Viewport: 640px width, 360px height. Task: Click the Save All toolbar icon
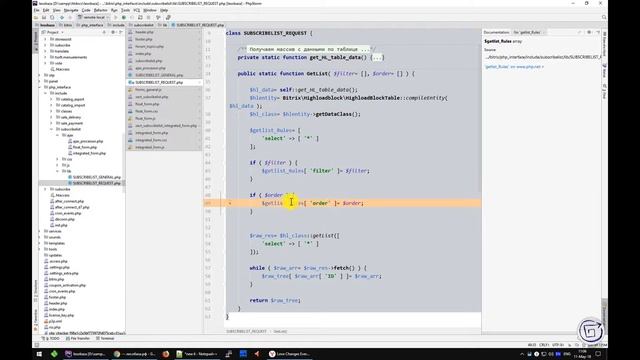click(44, 18)
